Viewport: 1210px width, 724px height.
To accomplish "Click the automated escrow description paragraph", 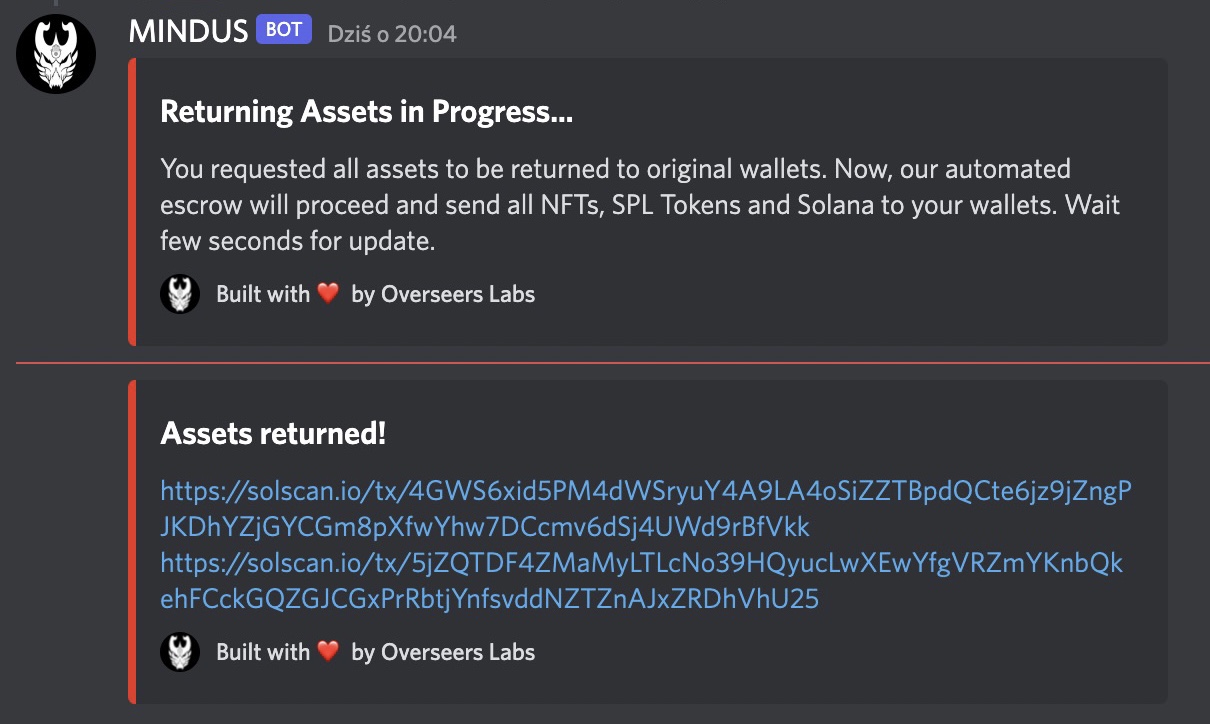I will (640, 205).
